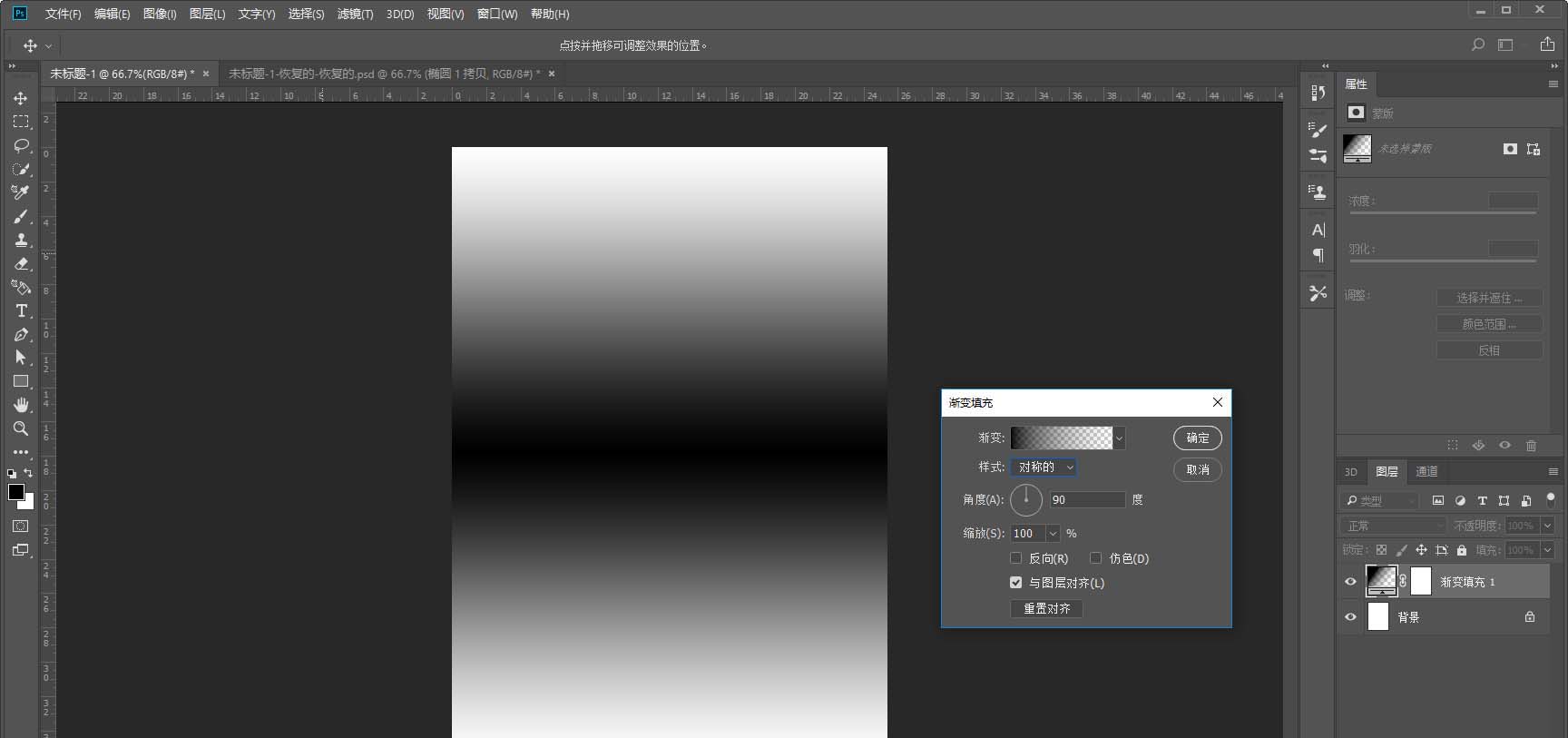Click the add vector mask icon in Properties
This screenshot has width=1568, height=738.
click(x=1534, y=149)
